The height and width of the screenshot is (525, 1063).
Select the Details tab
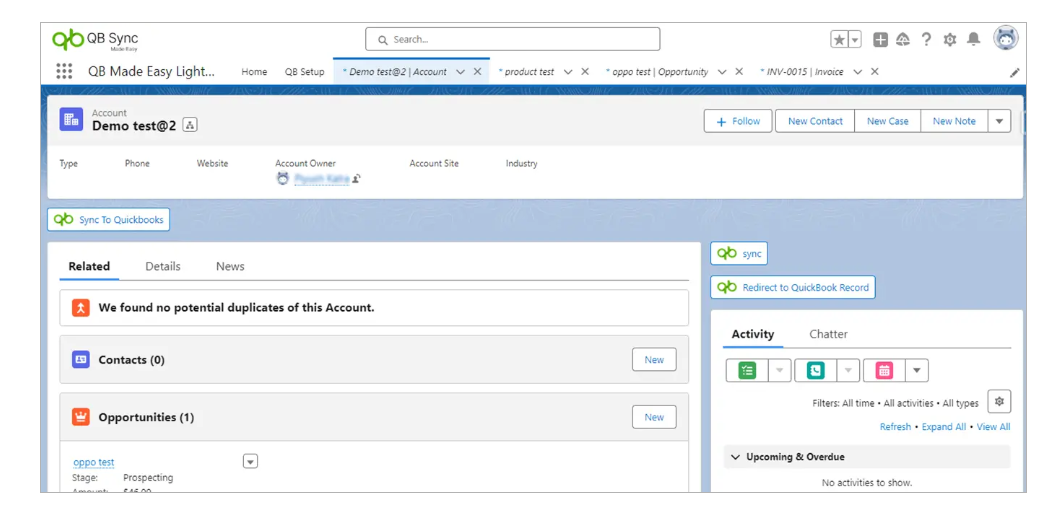163,267
